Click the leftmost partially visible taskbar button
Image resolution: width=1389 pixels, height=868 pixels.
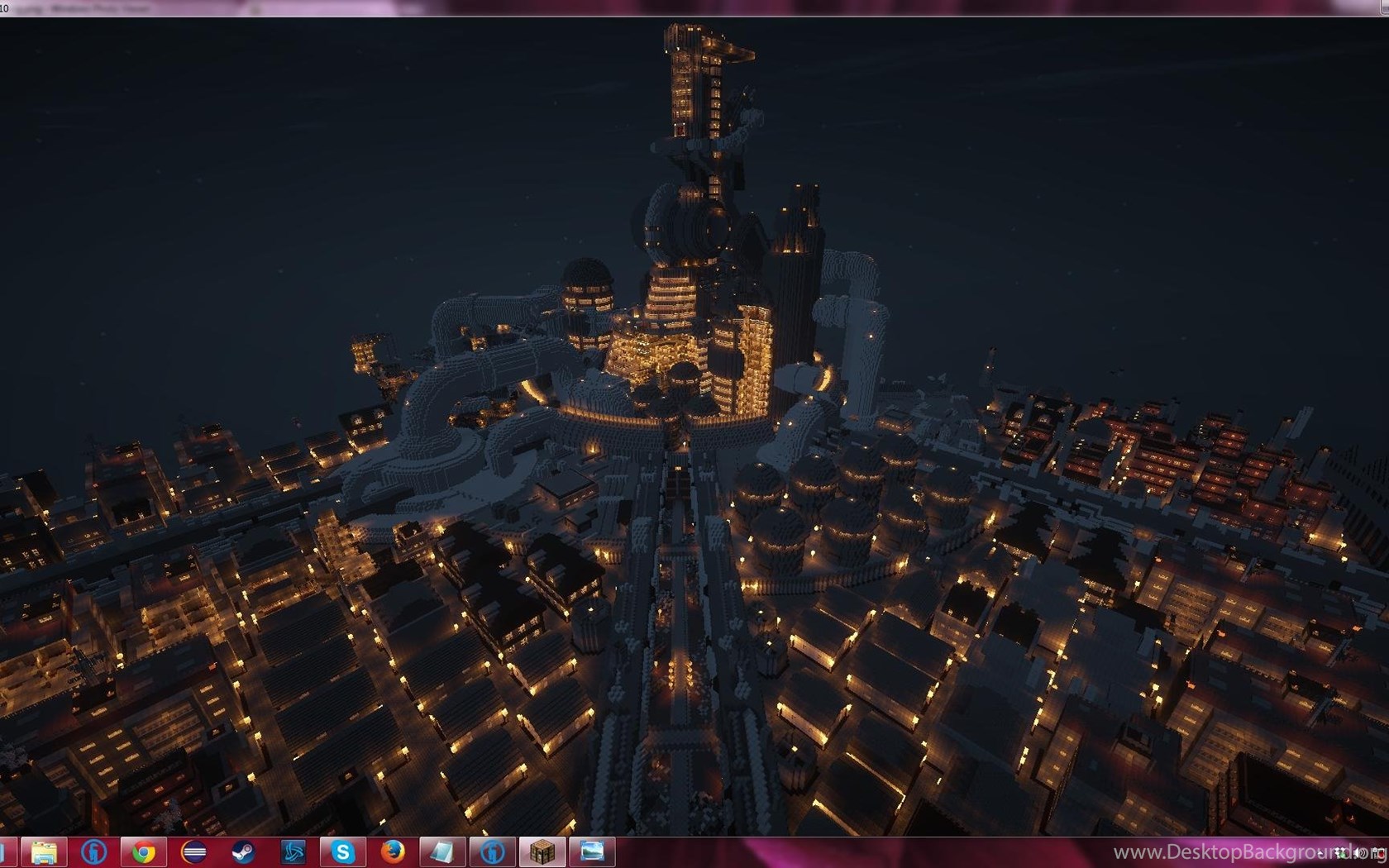pyautogui.click(x=4, y=851)
